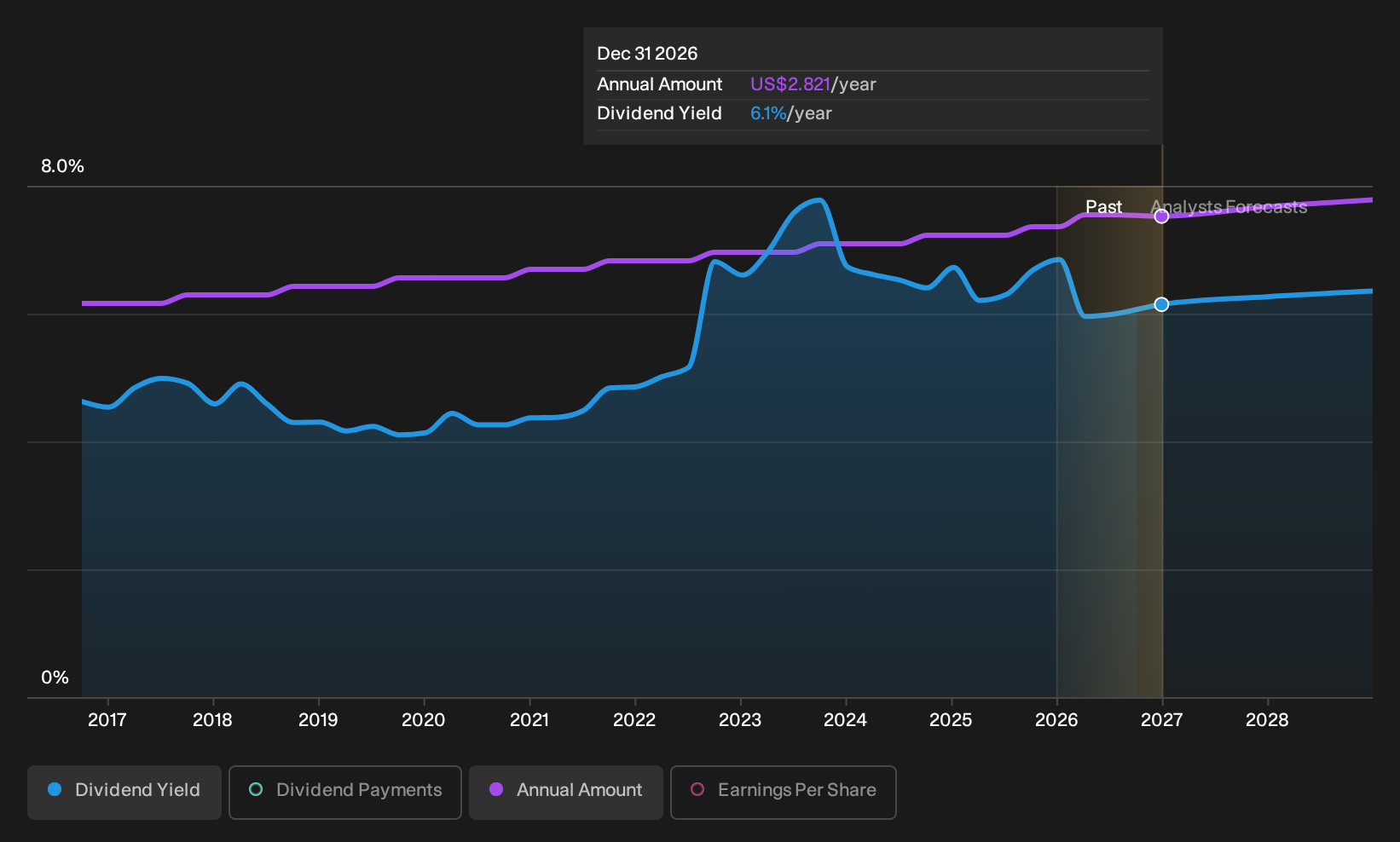Select the 2025 x-axis label

951,720
